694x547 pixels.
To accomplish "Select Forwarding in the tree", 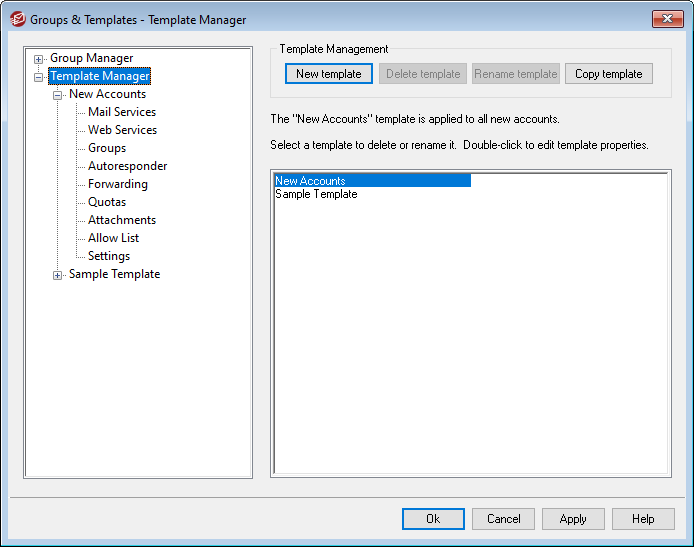I will [x=117, y=184].
